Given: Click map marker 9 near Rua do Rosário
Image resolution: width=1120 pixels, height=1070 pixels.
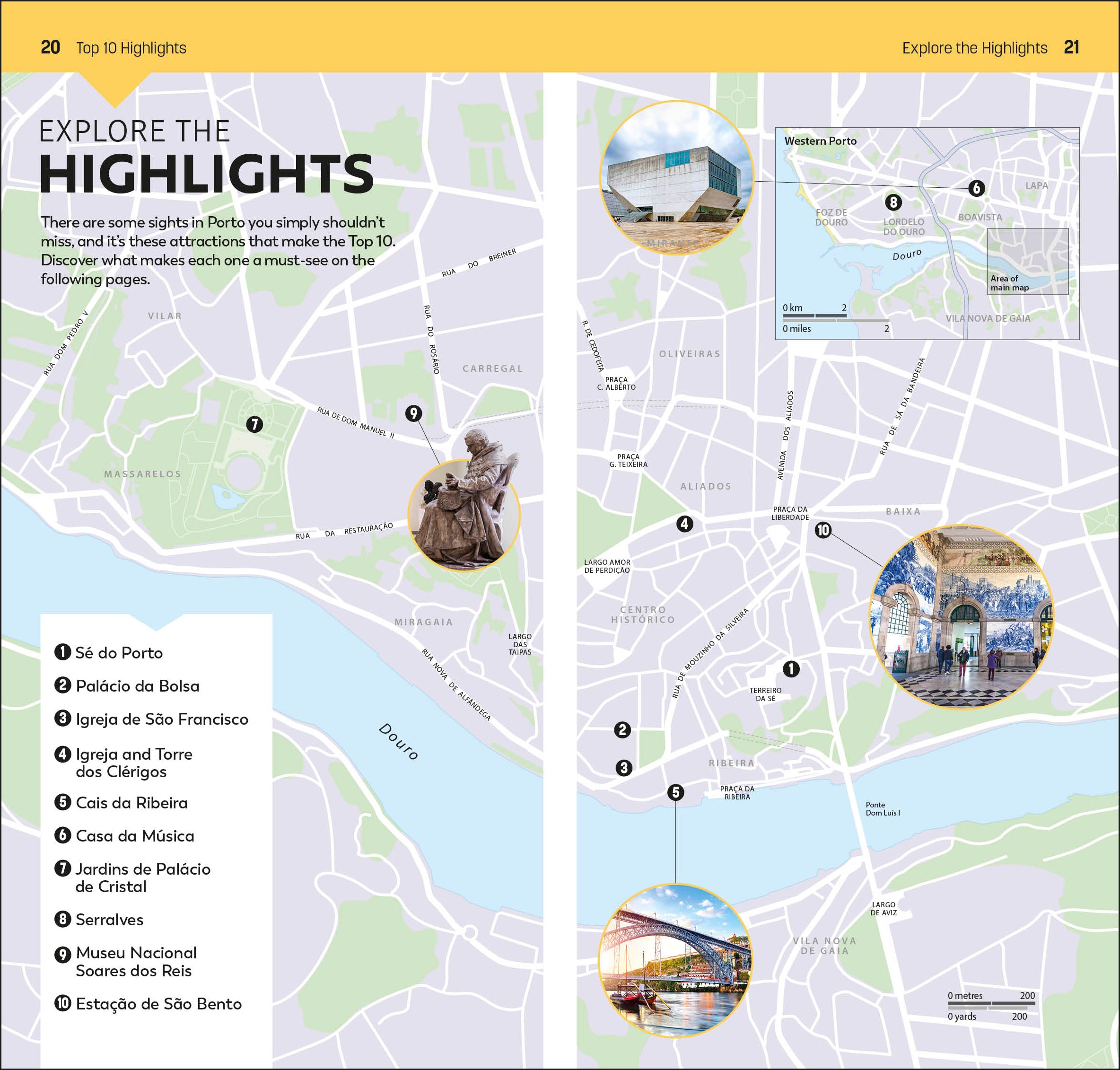Looking at the screenshot, I should pos(413,413).
